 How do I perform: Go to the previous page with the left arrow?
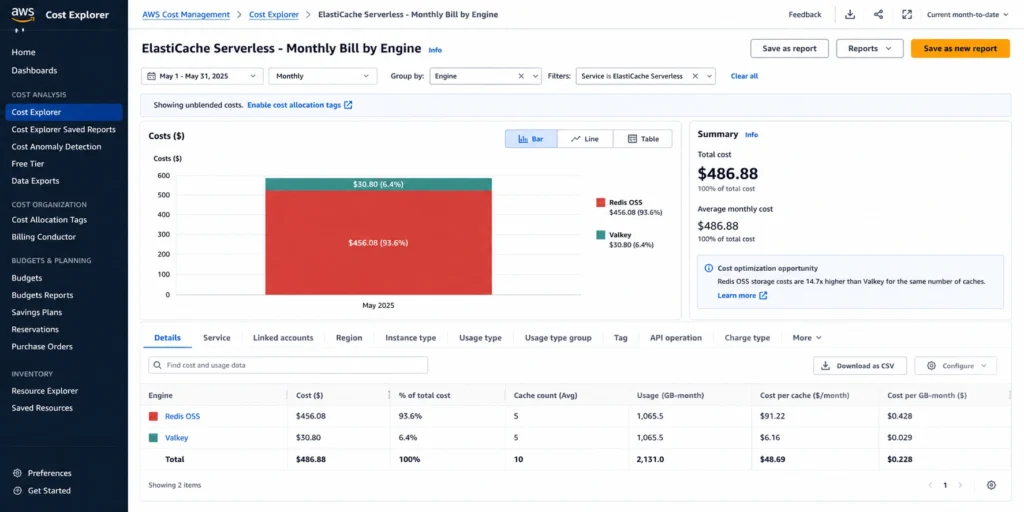click(930, 485)
